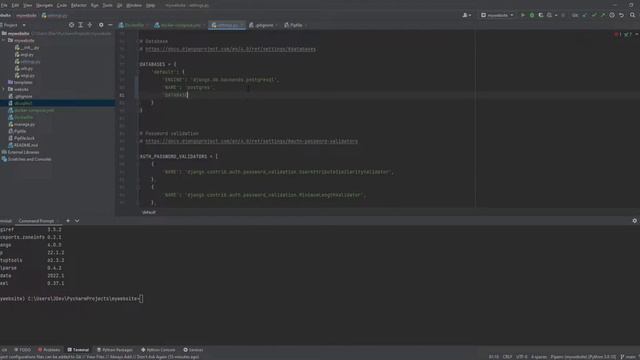Open the Python Packages tool window
This screenshot has width=640, height=360.
[115, 350]
